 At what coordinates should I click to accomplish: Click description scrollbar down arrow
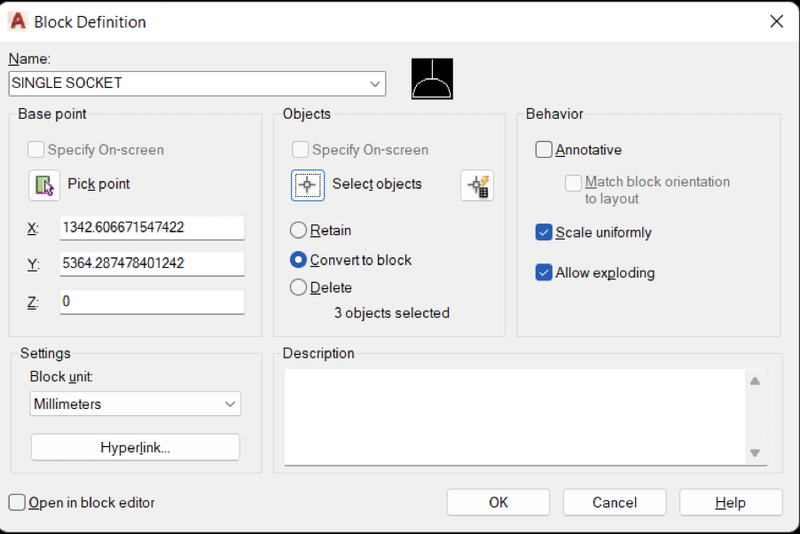[755, 452]
